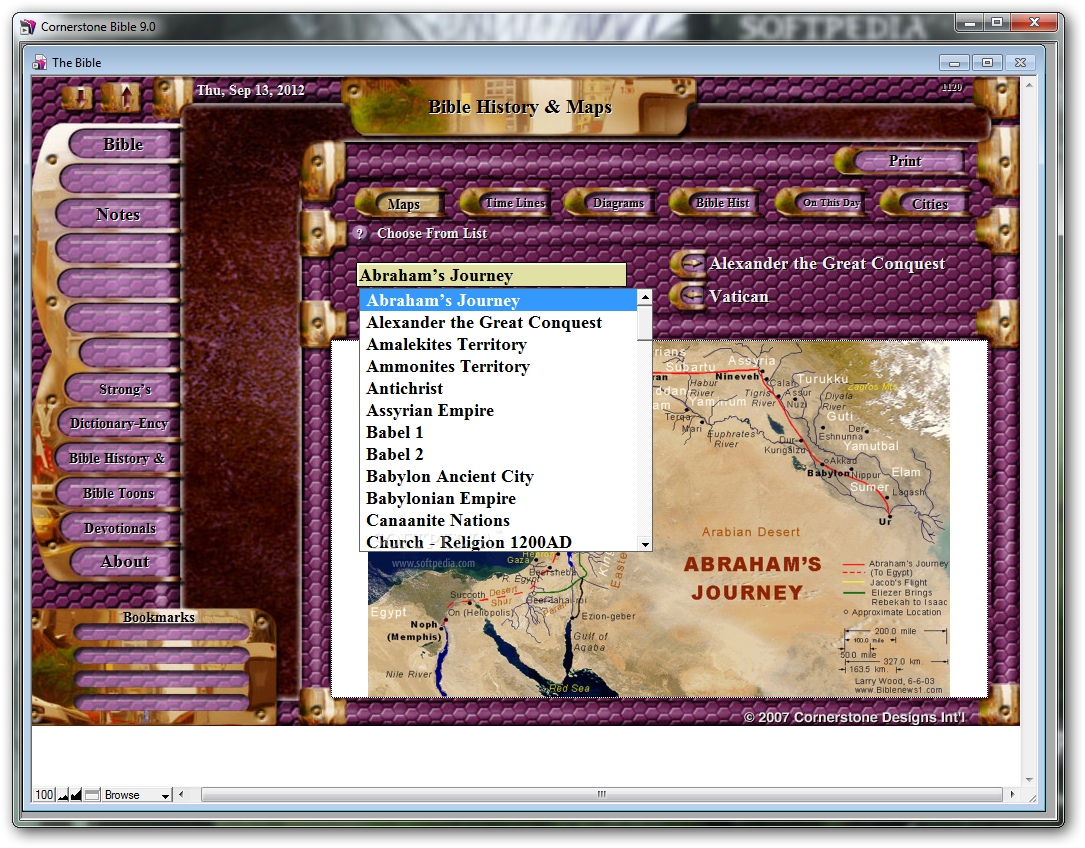This screenshot has width=1085, height=848.
Task: Open the Abraham's Journey map selector field
Action: coord(491,275)
